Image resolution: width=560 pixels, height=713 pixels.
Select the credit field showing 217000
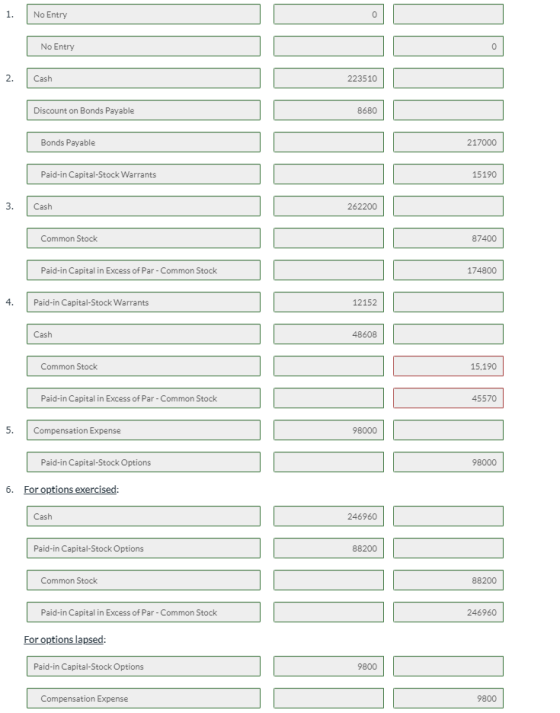pos(448,142)
